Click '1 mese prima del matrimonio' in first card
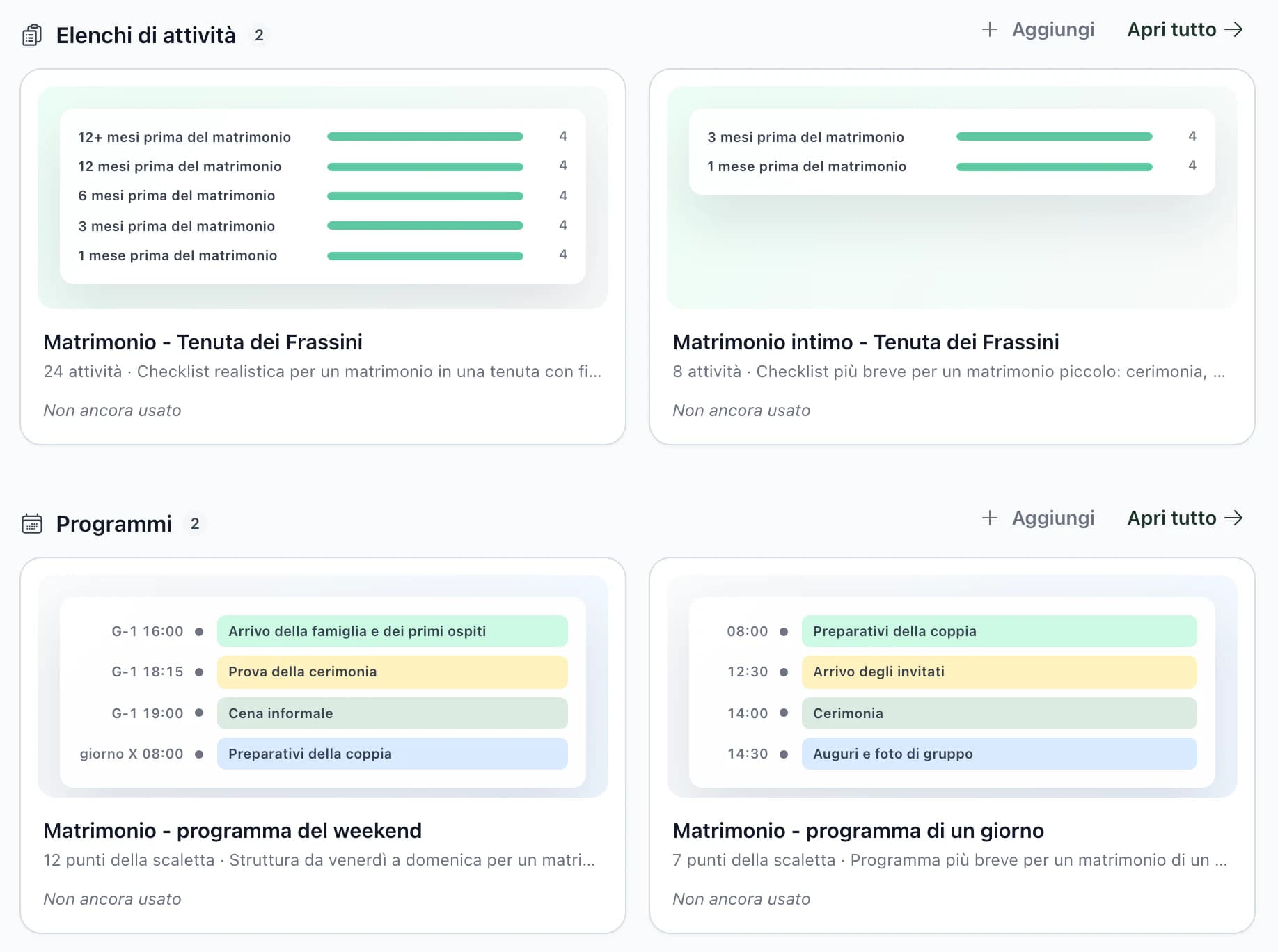The height and width of the screenshot is (952, 1278). point(177,255)
